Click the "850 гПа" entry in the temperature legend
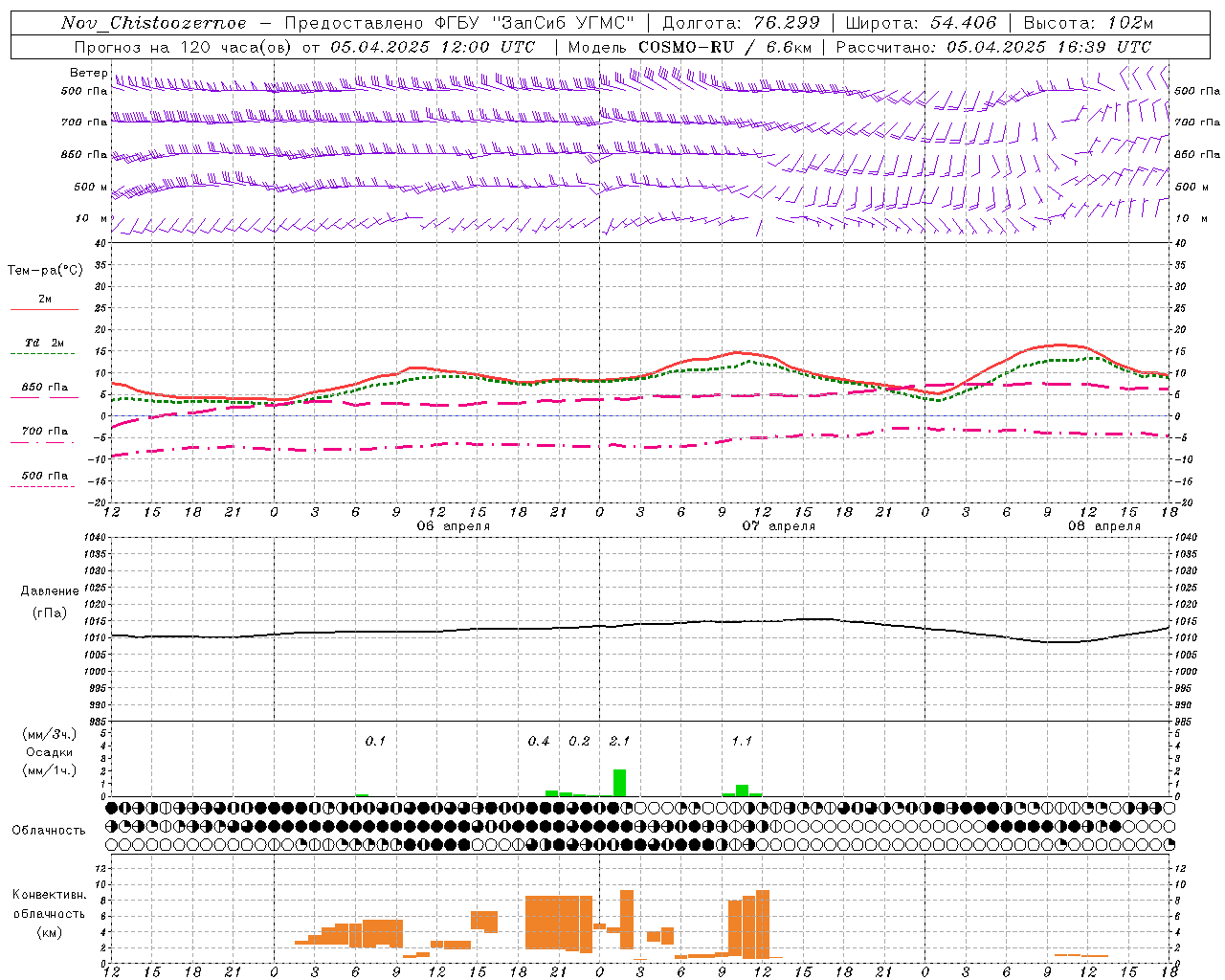This screenshot has width=1225, height=980. 45,388
